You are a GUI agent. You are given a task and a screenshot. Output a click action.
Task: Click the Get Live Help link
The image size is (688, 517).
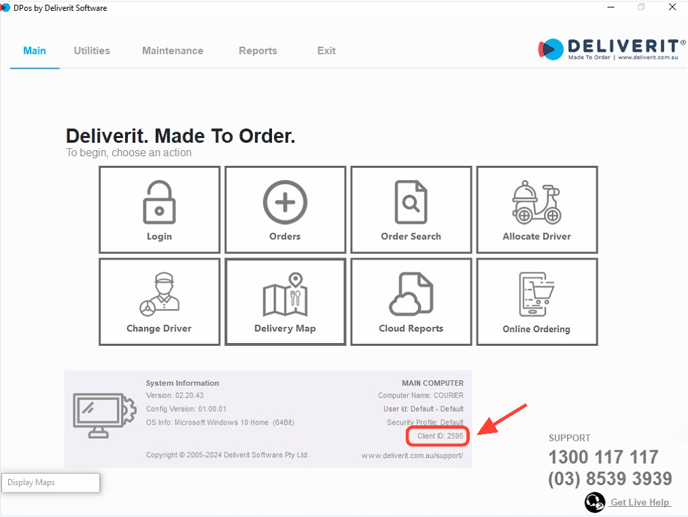[640, 503]
